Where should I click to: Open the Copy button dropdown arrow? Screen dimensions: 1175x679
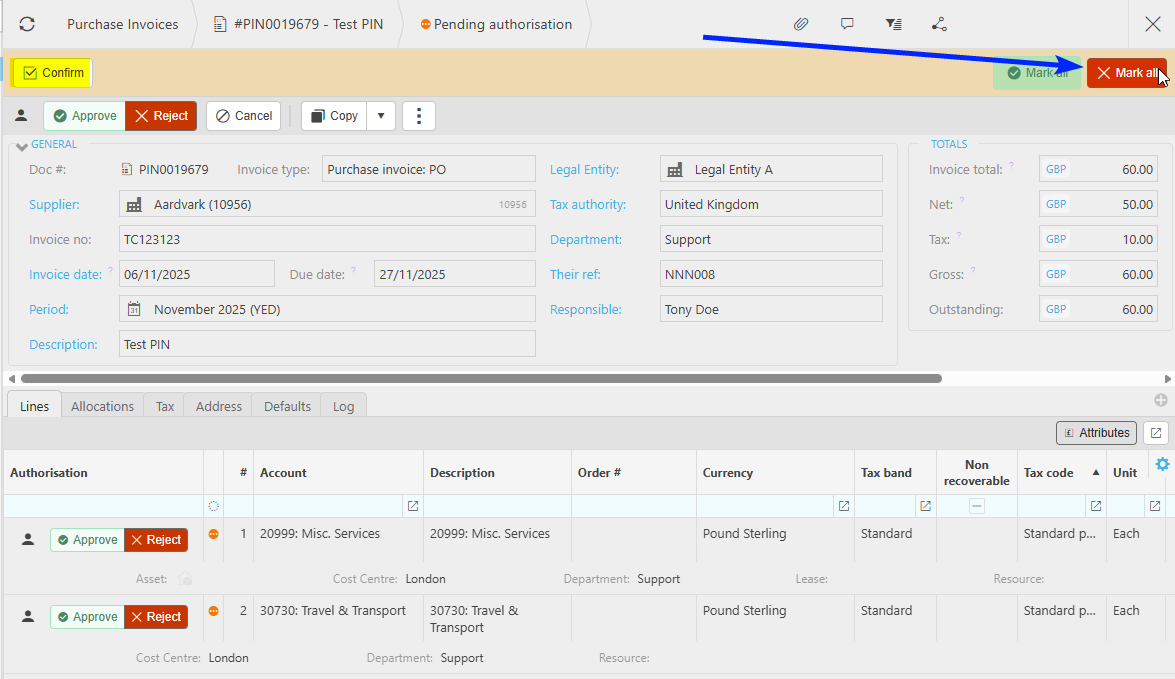[x=381, y=116]
